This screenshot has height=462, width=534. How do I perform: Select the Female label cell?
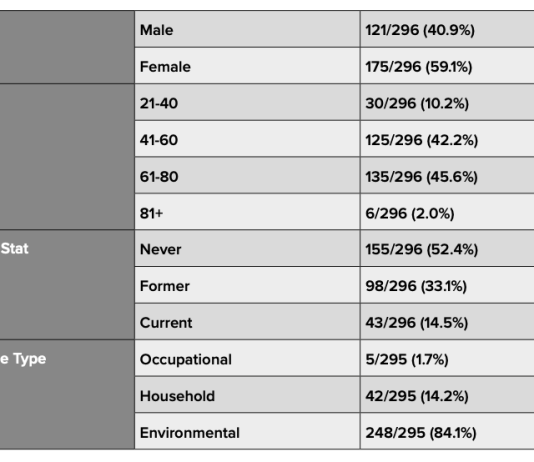tap(247, 66)
